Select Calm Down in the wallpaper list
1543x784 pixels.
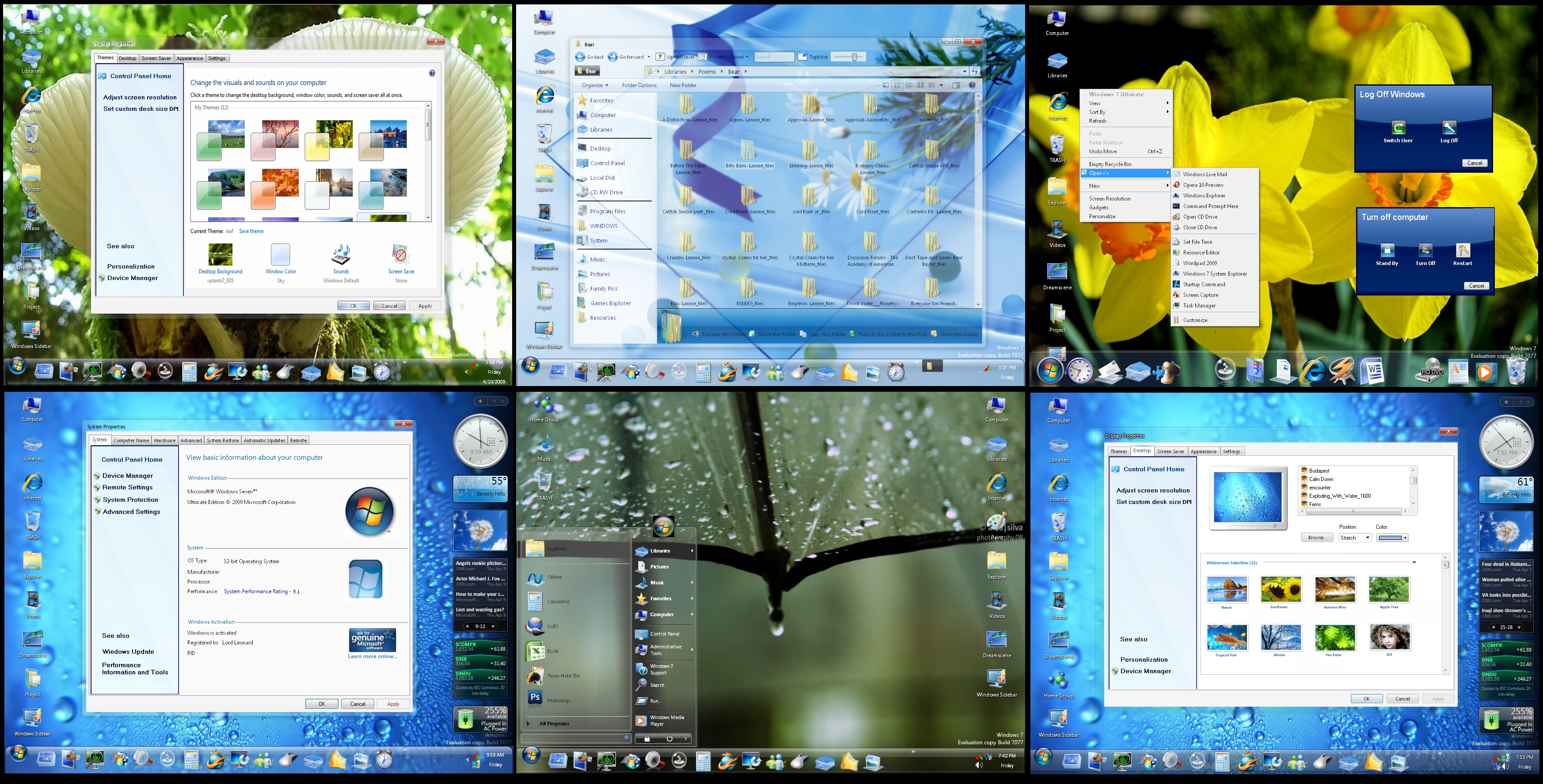point(1321,479)
